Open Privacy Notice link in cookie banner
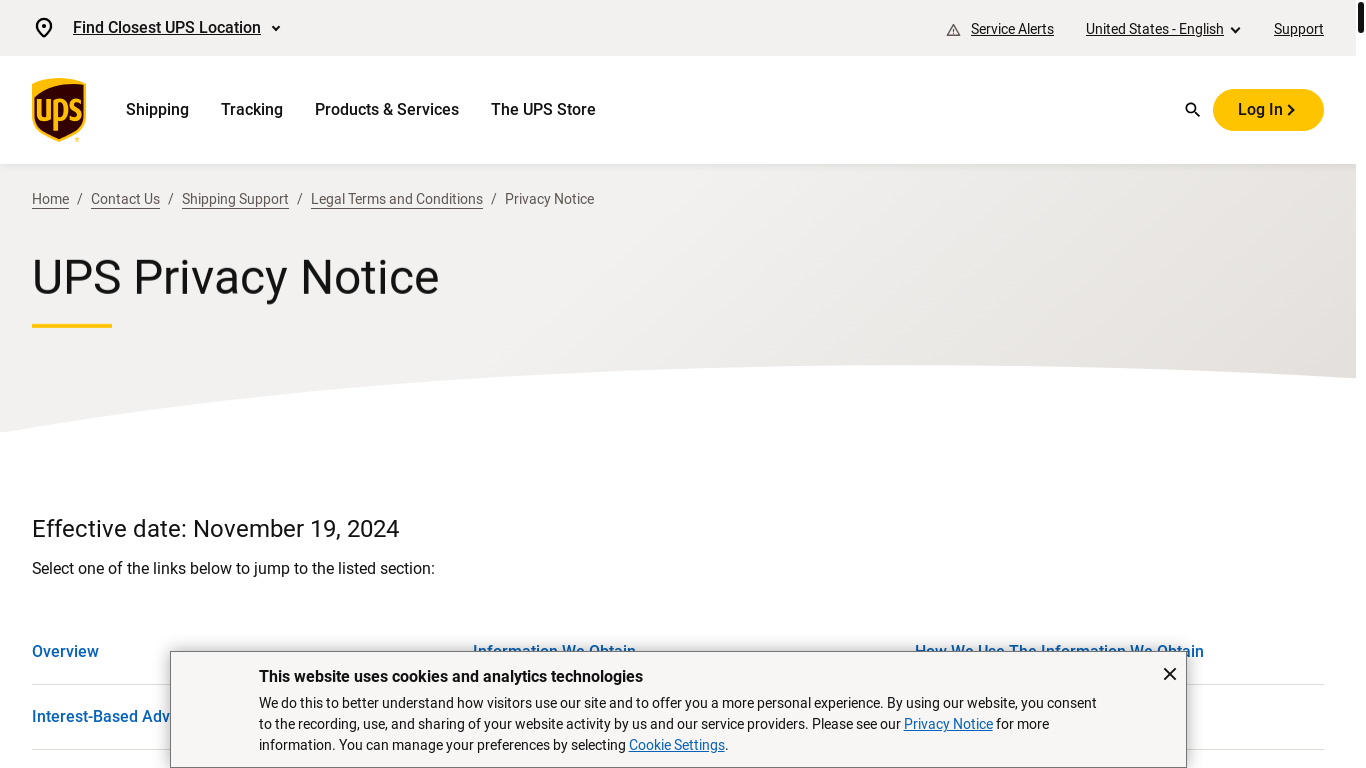Image resolution: width=1366 pixels, height=768 pixels. 948,724
